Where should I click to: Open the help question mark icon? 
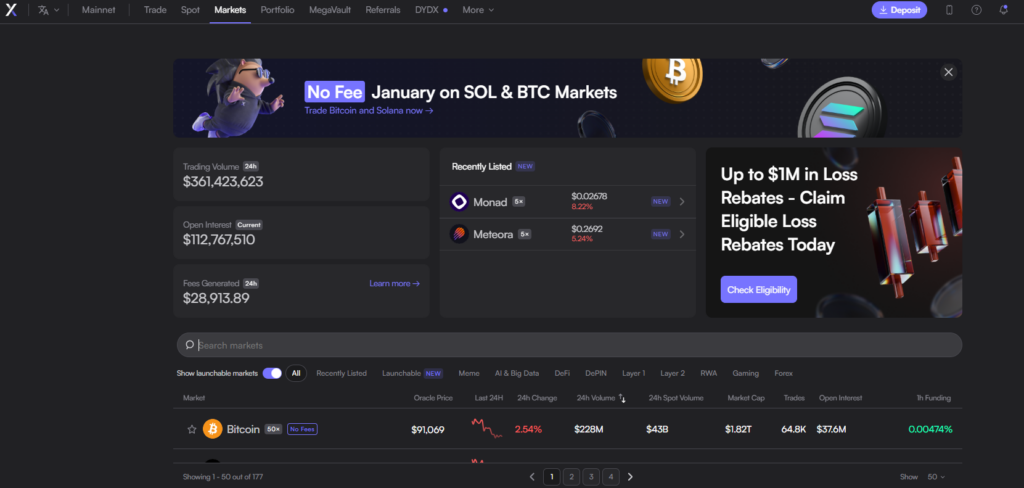click(976, 10)
